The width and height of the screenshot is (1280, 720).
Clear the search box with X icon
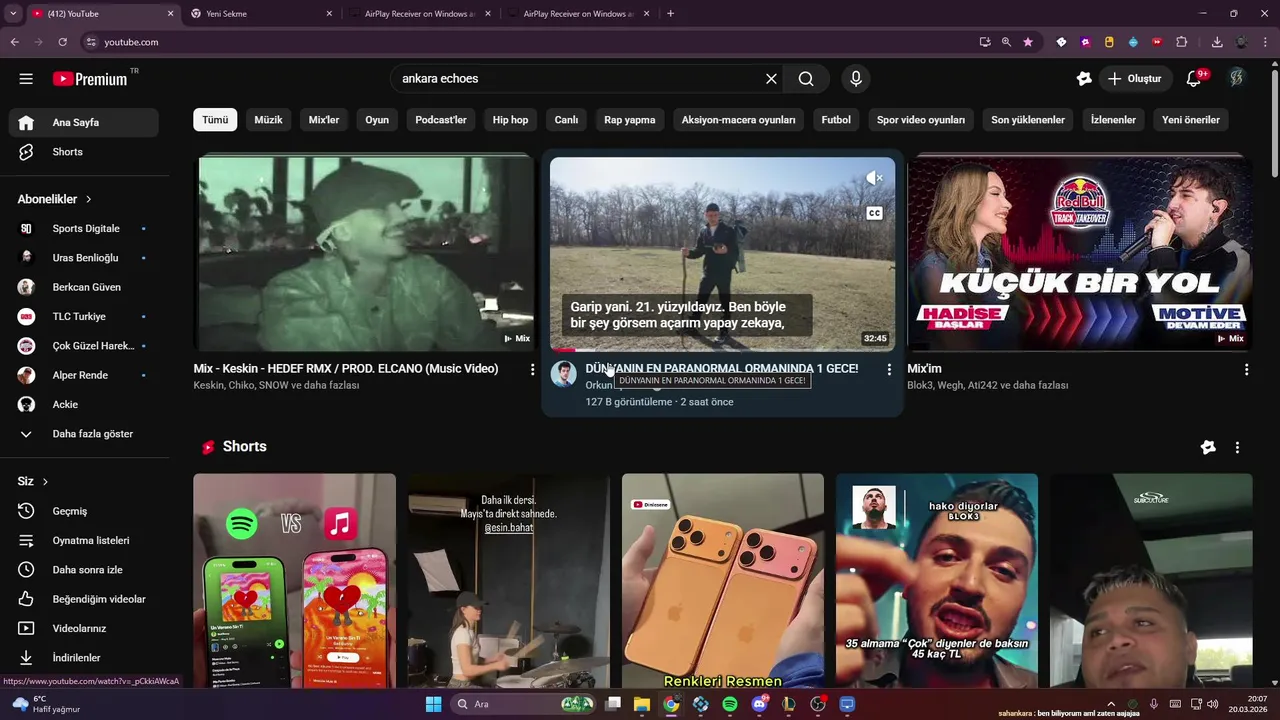771,79
